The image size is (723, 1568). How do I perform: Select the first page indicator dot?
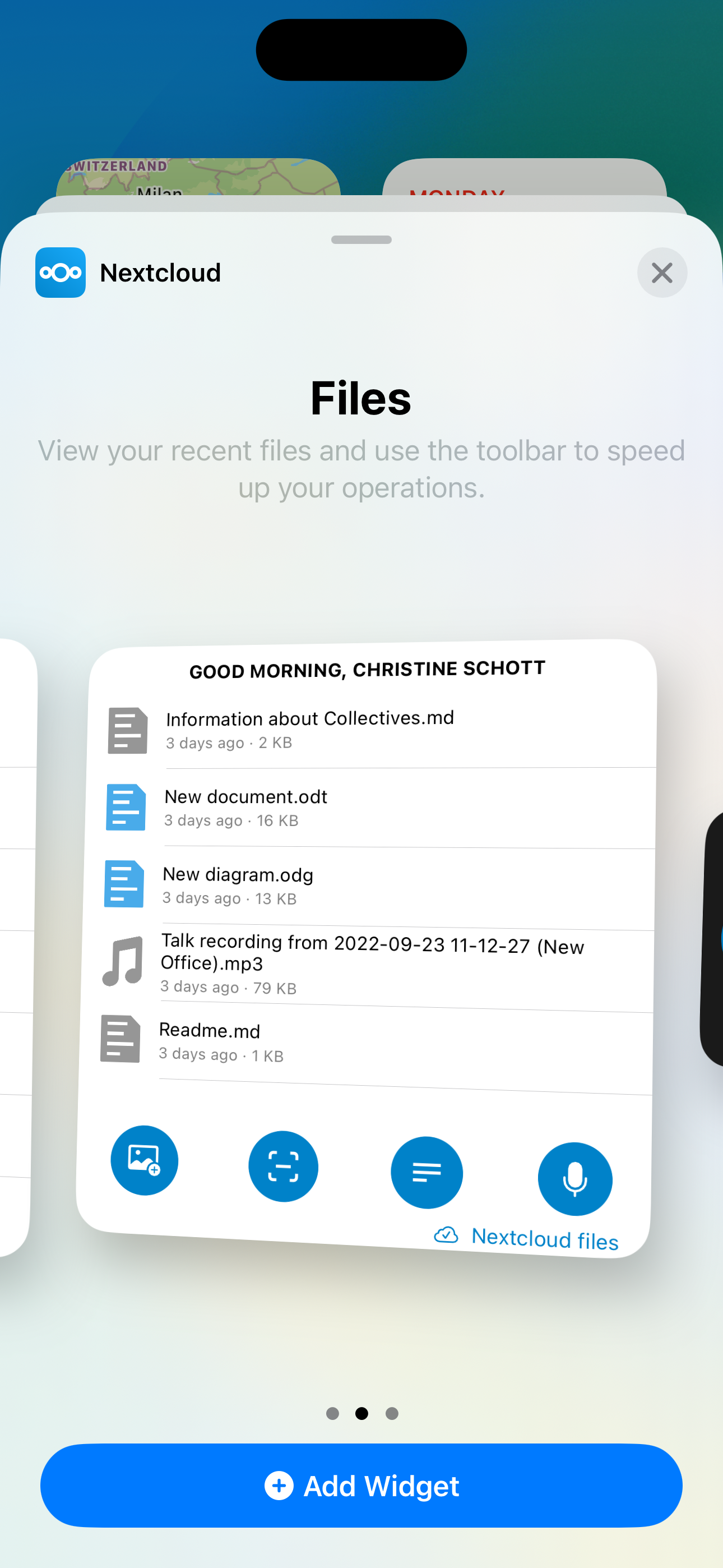click(x=332, y=1413)
